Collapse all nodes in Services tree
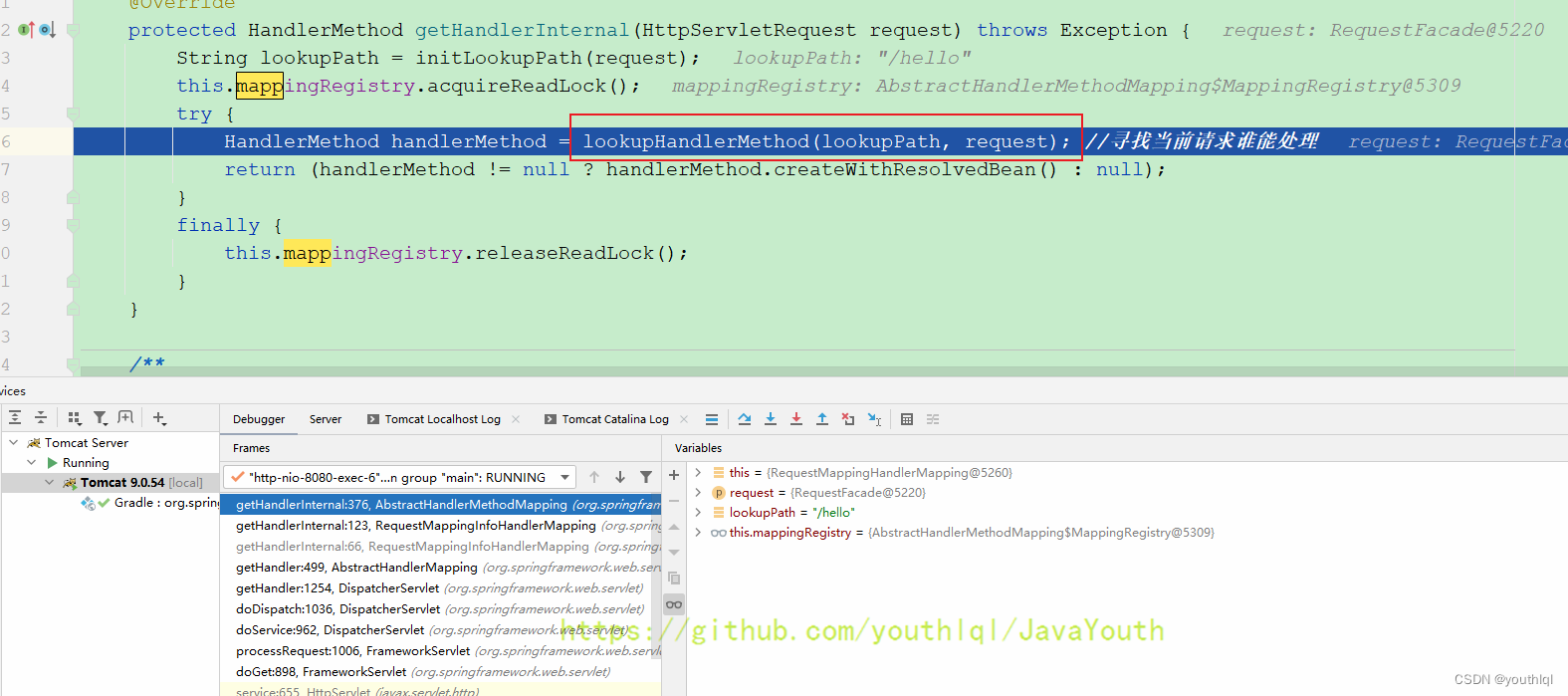Screen dimensions: 1568x696 click(x=41, y=418)
